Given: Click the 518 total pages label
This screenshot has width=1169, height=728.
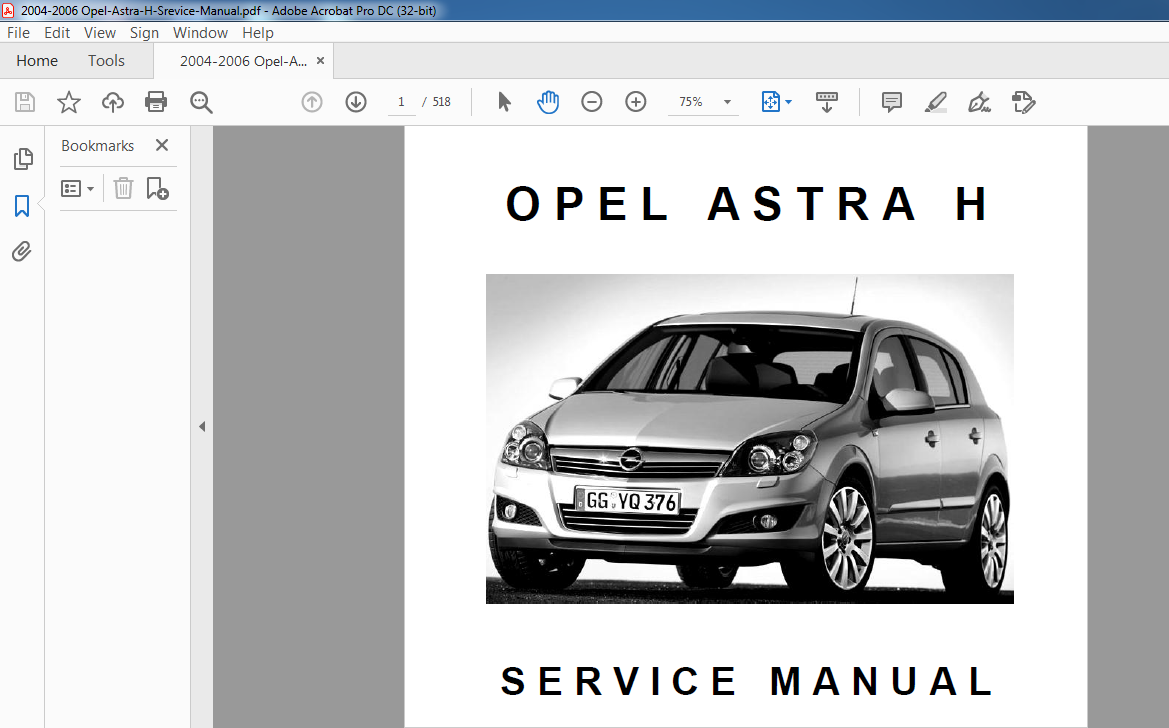Looking at the screenshot, I should (x=441, y=102).
